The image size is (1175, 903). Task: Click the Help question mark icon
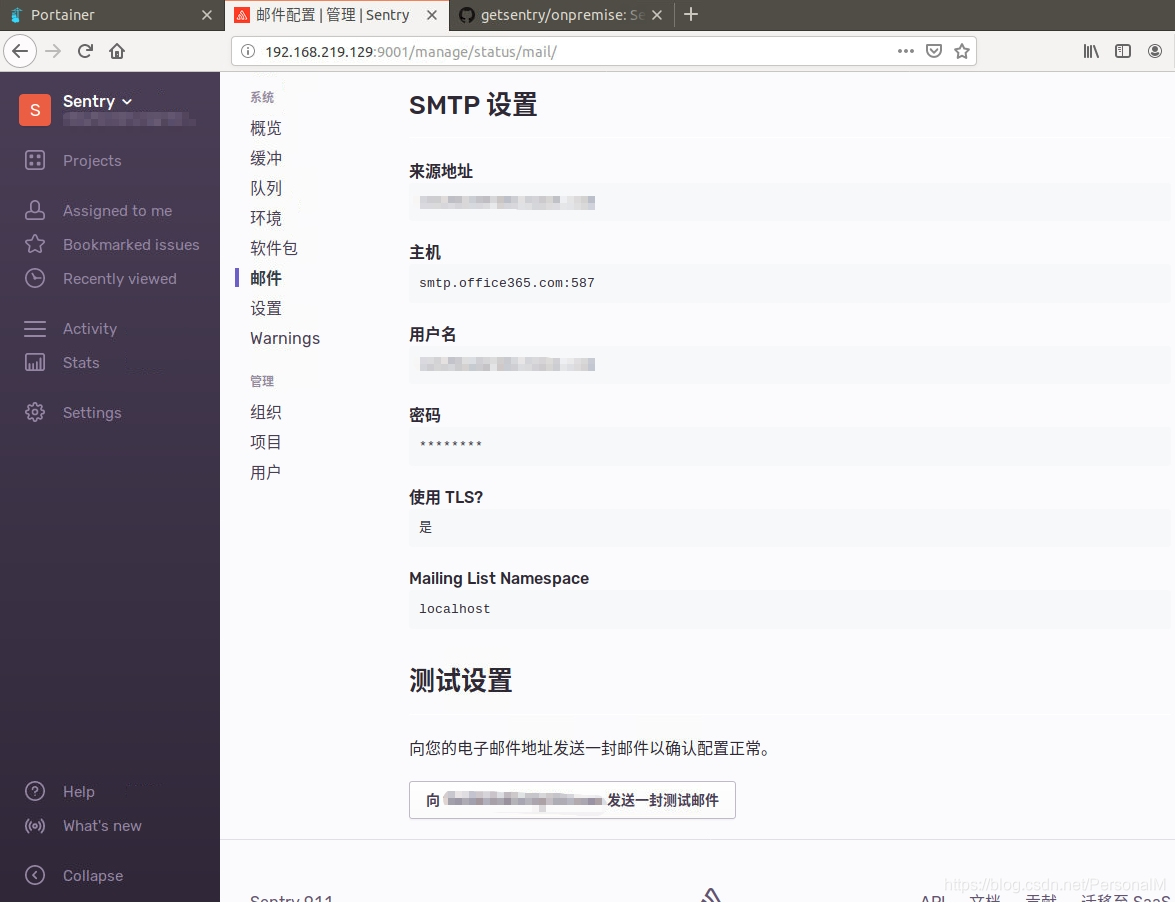[34, 791]
